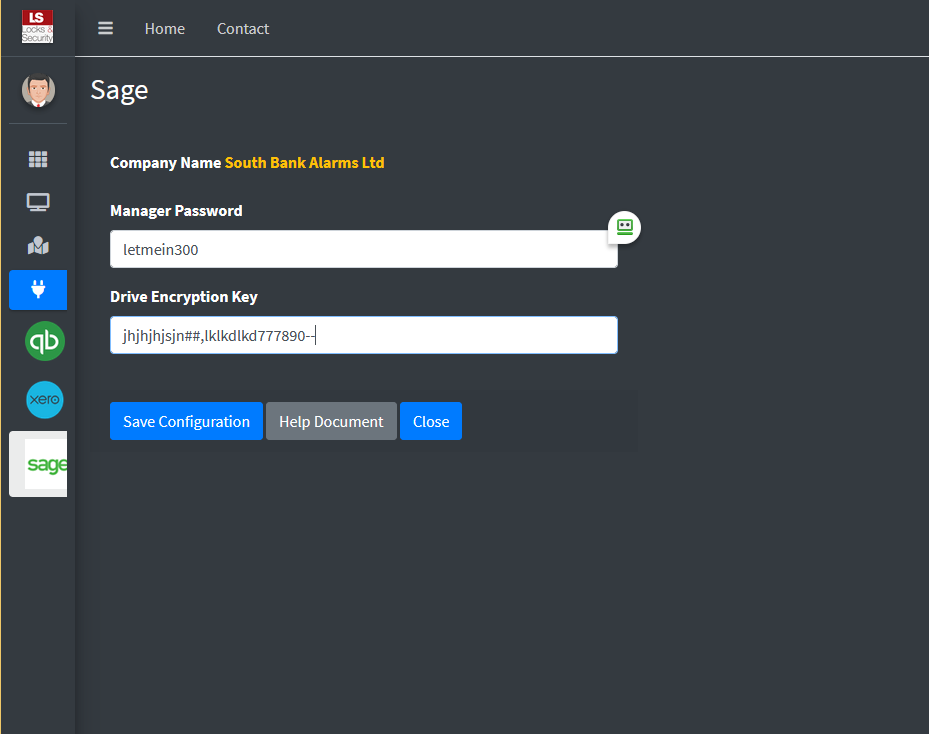This screenshot has height=734, width=929.
Task: Click the LS Locks & Security logo
Action: (x=37, y=27)
